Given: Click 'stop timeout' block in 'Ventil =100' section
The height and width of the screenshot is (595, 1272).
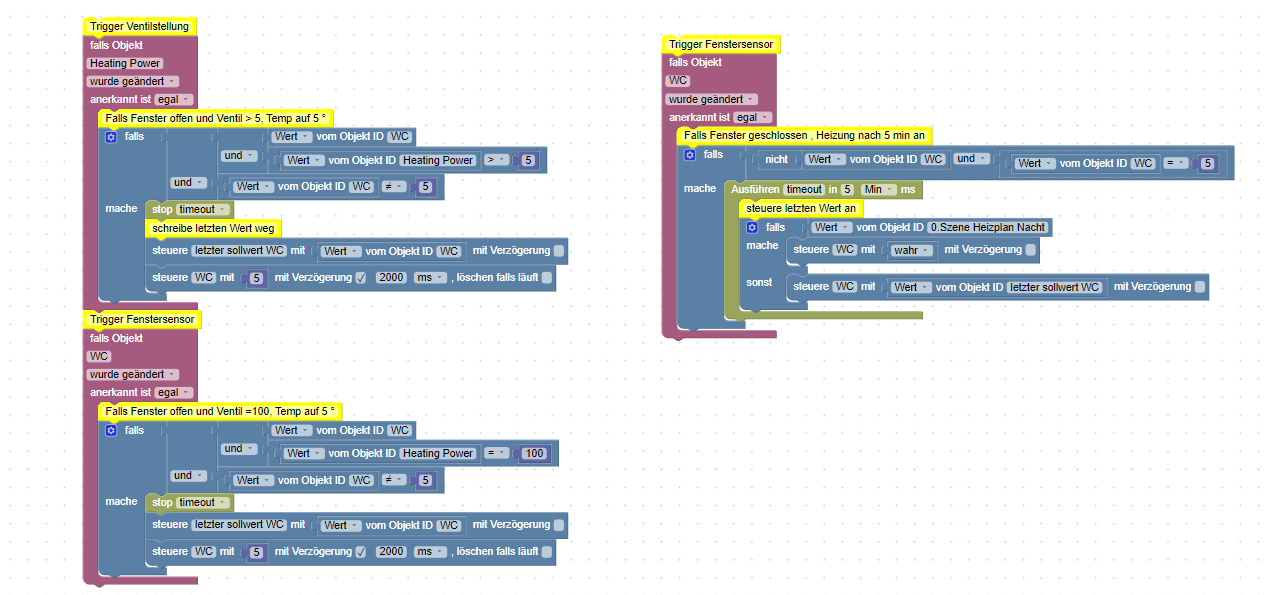Looking at the screenshot, I should 189,502.
